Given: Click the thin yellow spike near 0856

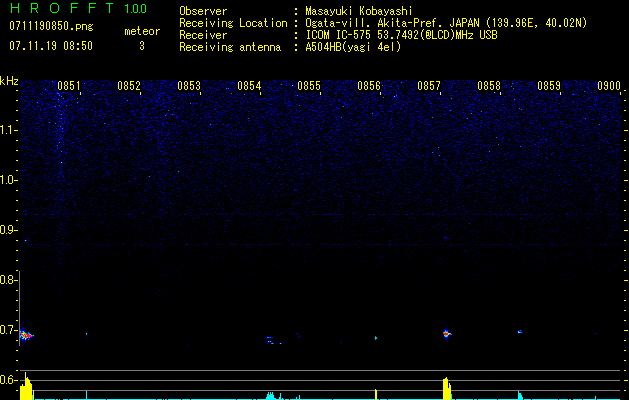Looking at the screenshot, I should pos(376,394).
